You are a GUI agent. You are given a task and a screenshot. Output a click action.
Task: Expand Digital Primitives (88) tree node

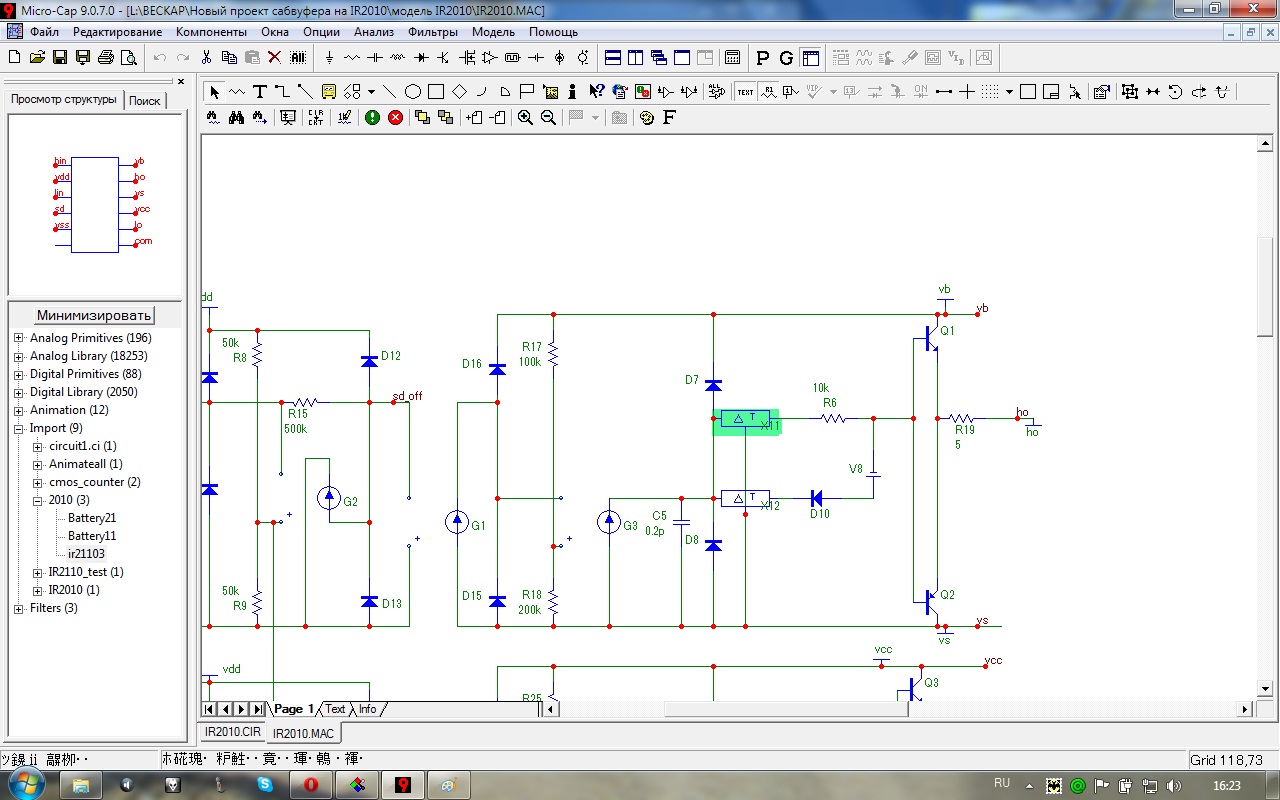pos(19,374)
